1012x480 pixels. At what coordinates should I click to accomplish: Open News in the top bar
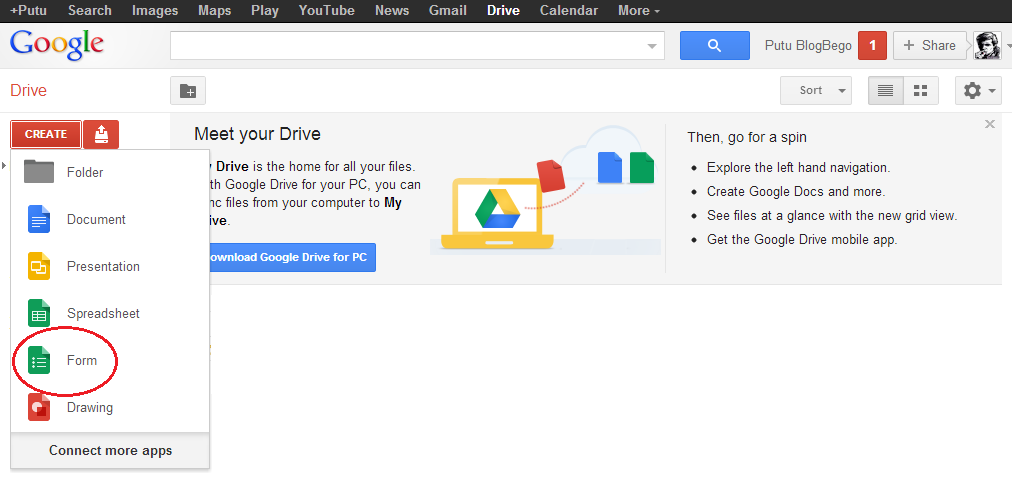click(392, 10)
